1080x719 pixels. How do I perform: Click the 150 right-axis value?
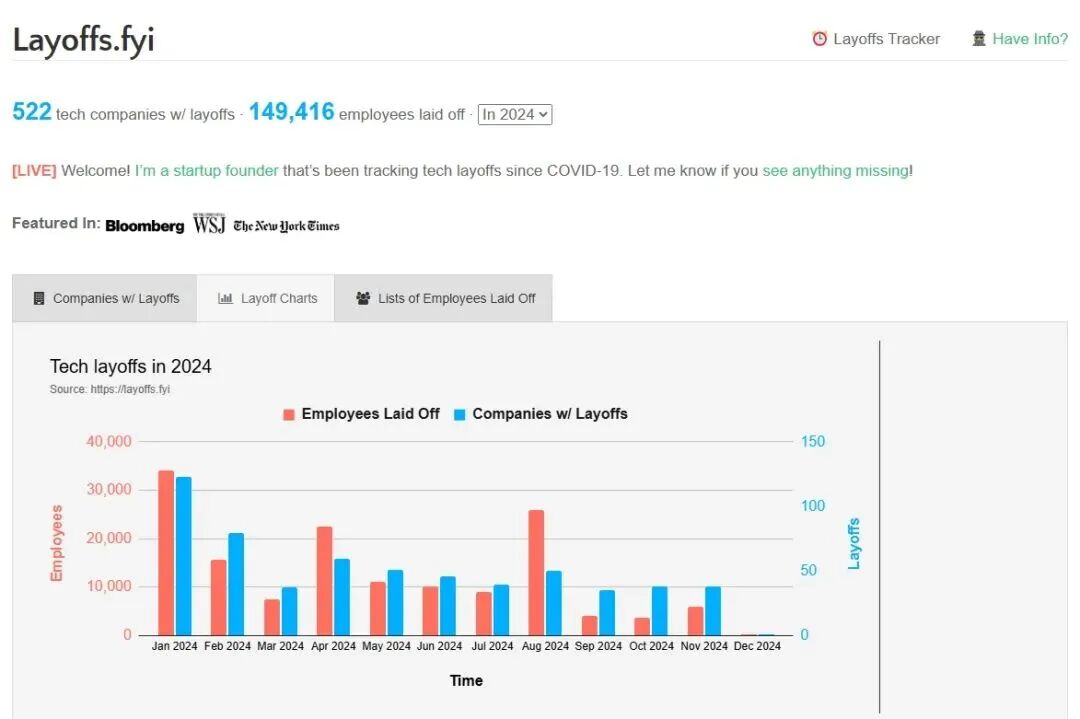pos(813,441)
